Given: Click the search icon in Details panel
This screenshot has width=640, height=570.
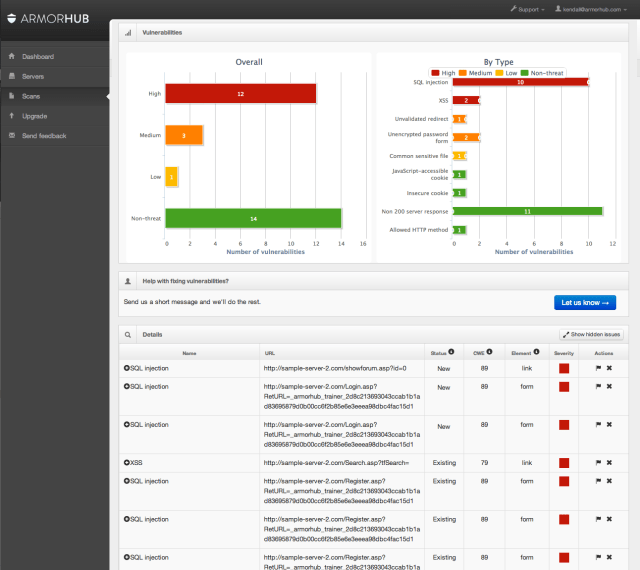Looking at the screenshot, I should [128, 334].
